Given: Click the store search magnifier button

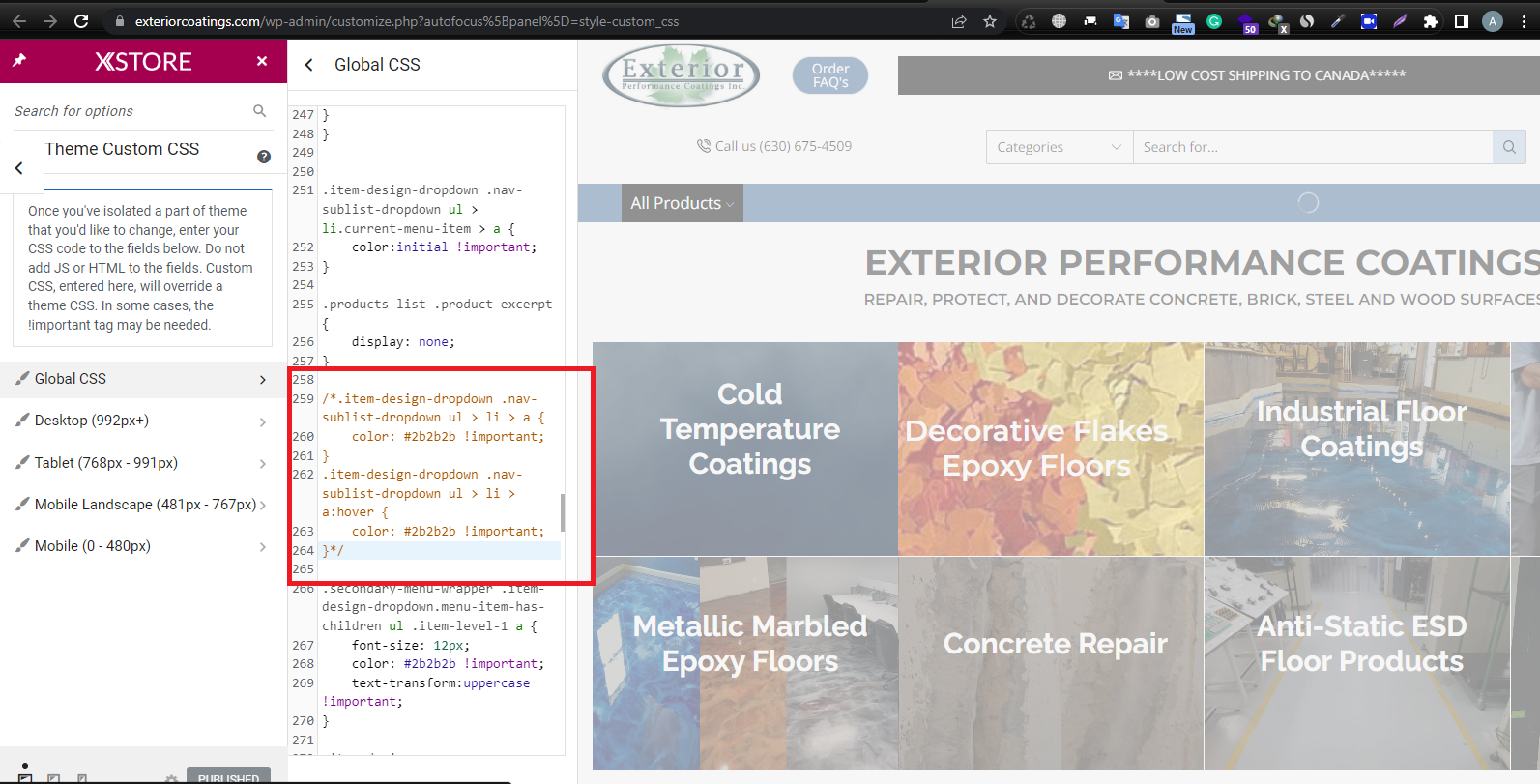Looking at the screenshot, I should (x=1509, y=147).
